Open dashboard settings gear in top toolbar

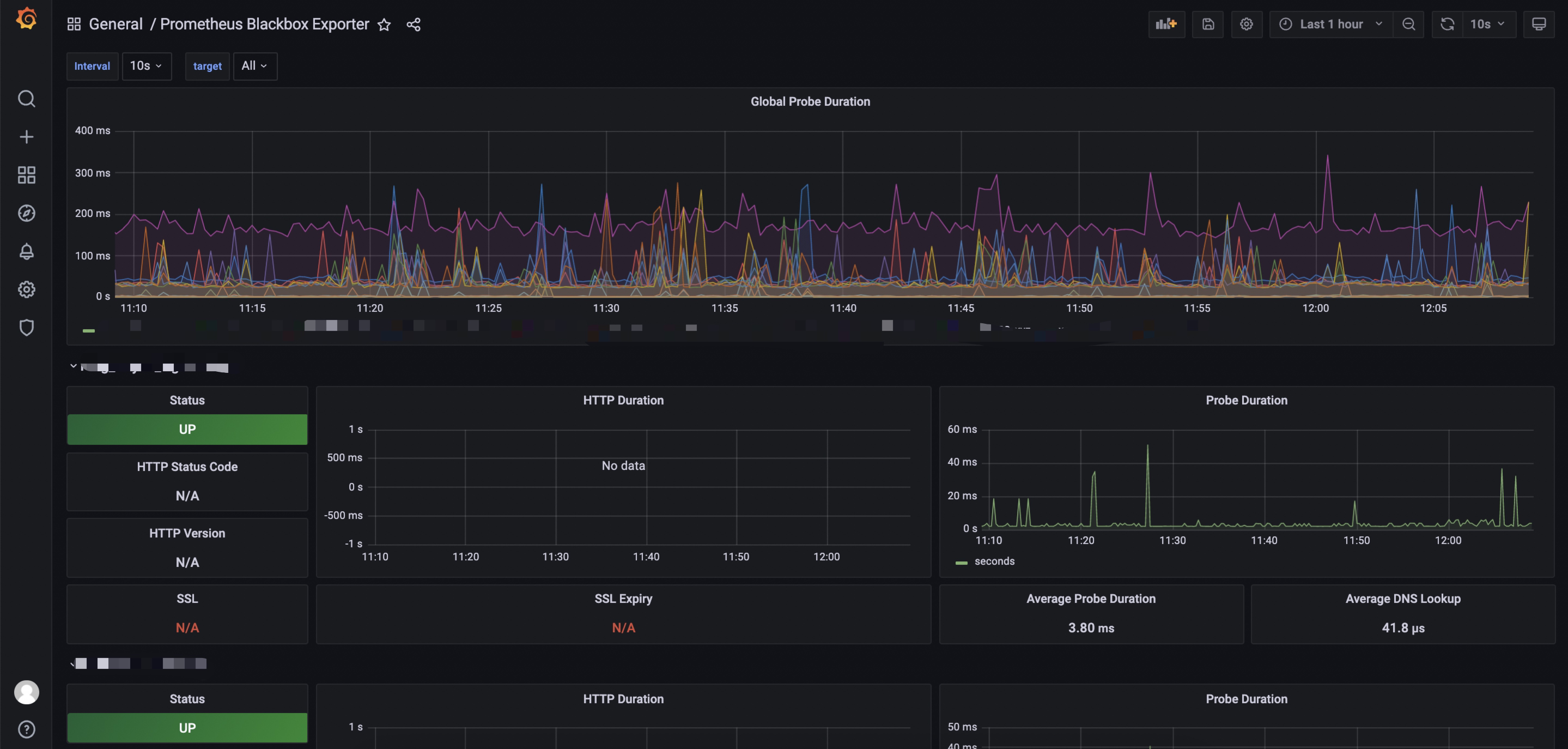1246,25
